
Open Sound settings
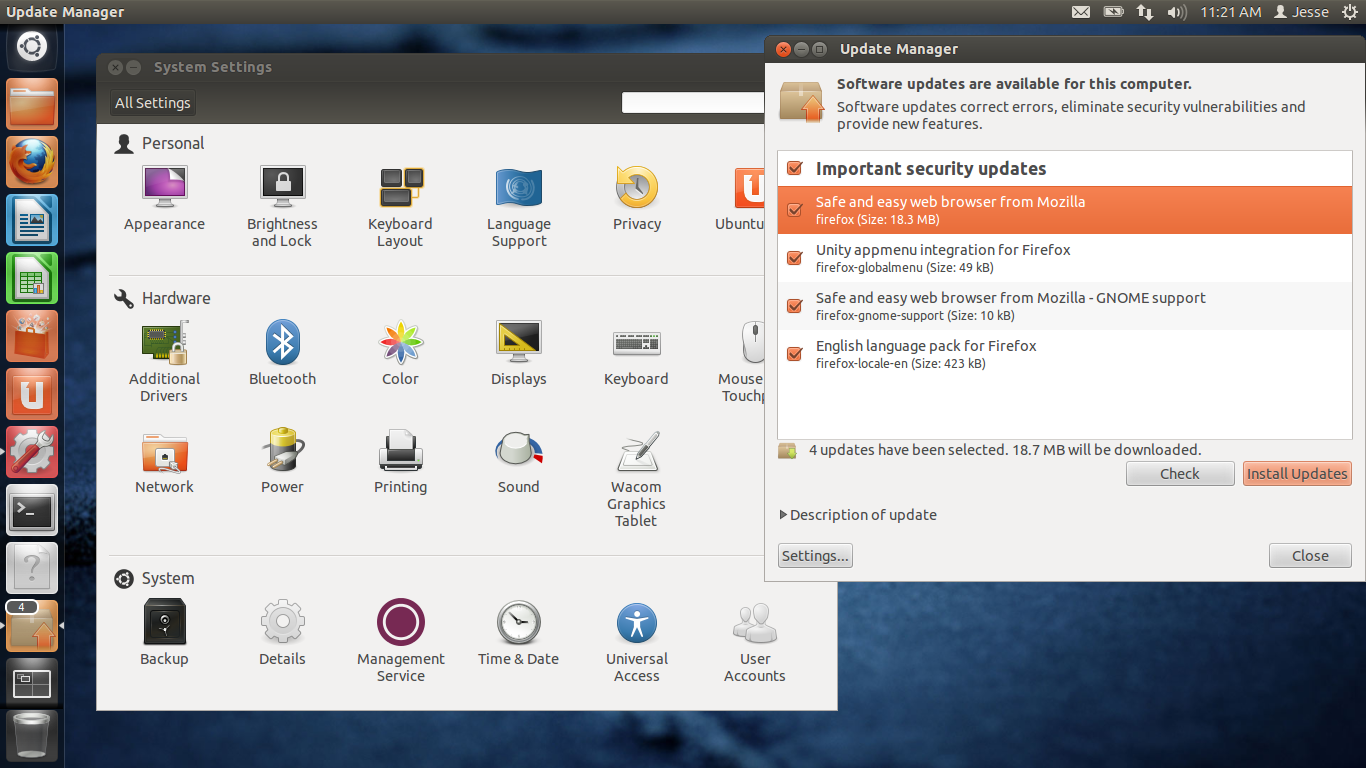(x=519, y=461)
